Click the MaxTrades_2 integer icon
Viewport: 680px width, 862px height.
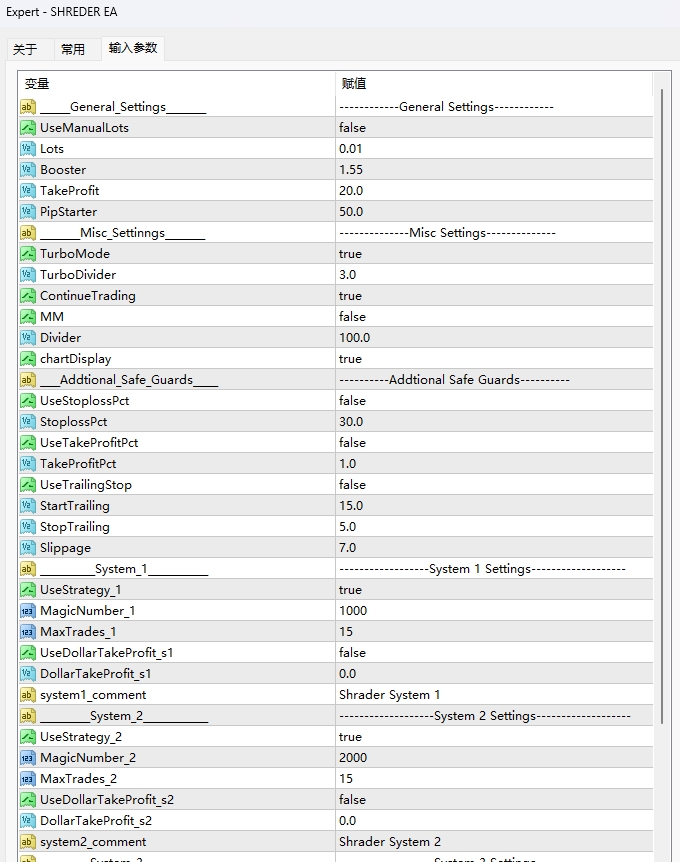(x=28, y=779)
